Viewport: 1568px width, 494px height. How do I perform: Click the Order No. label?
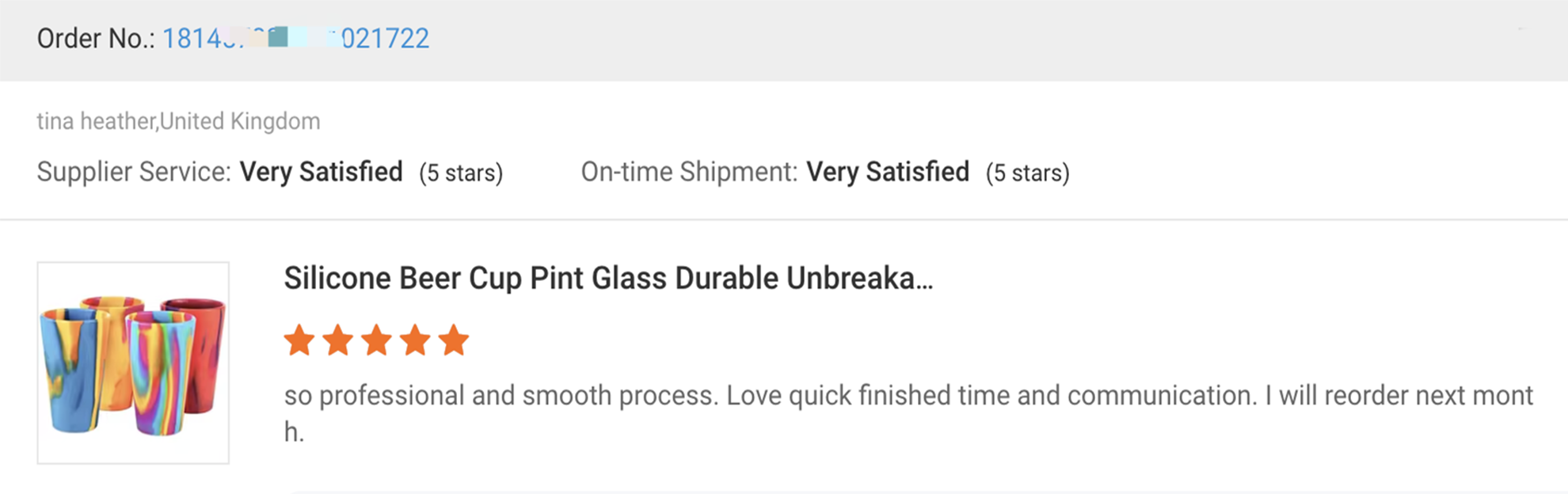click(x=95, y=39)
